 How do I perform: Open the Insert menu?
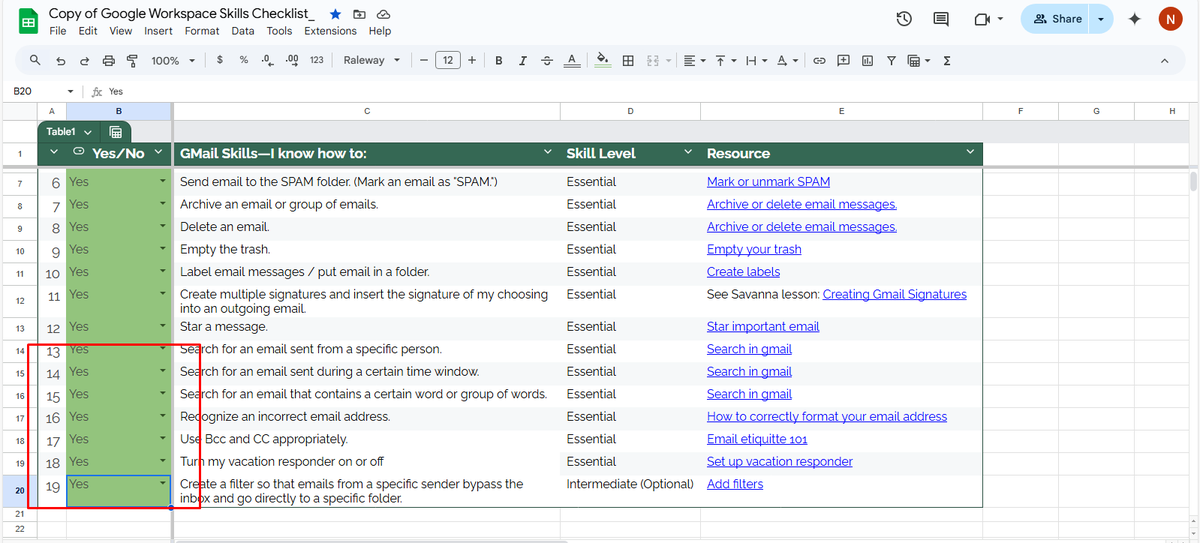[158, 31]
